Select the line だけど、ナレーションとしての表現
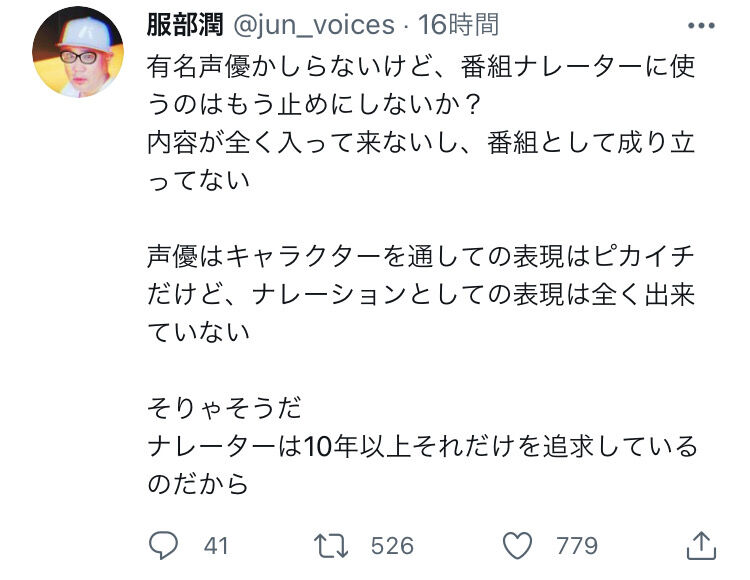 (421, 294)
